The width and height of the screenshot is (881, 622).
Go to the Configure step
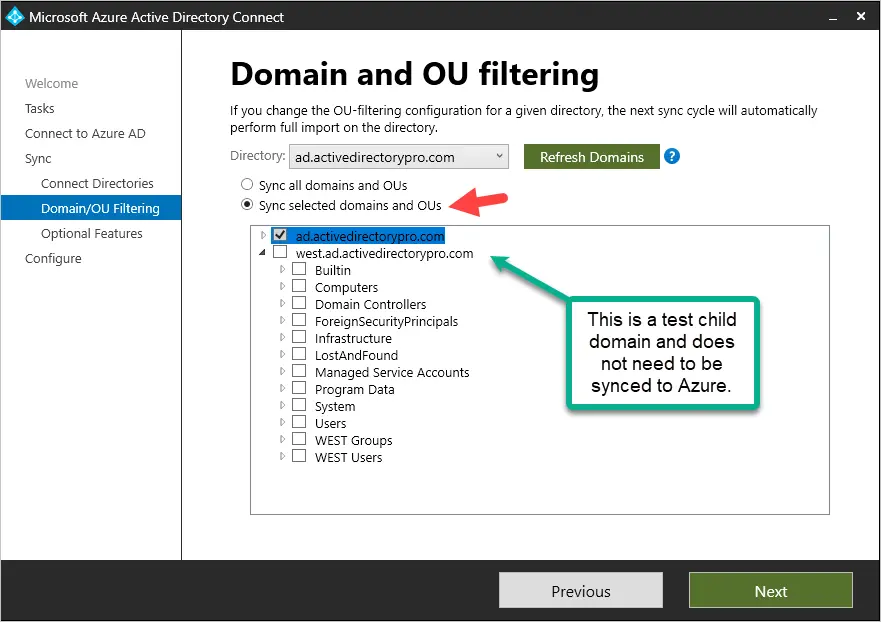(x=53, y=258)
